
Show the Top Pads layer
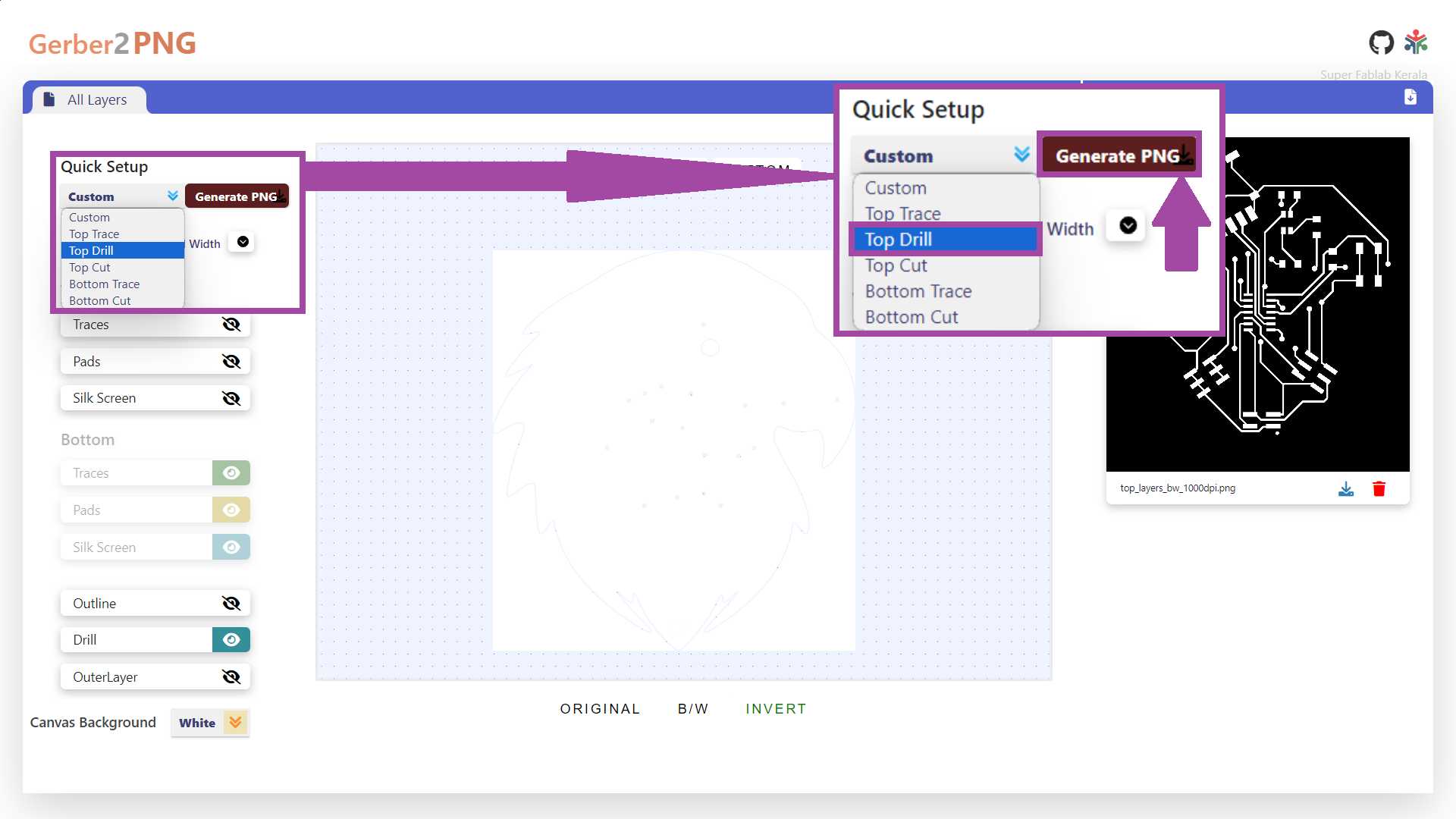(231, 362)
